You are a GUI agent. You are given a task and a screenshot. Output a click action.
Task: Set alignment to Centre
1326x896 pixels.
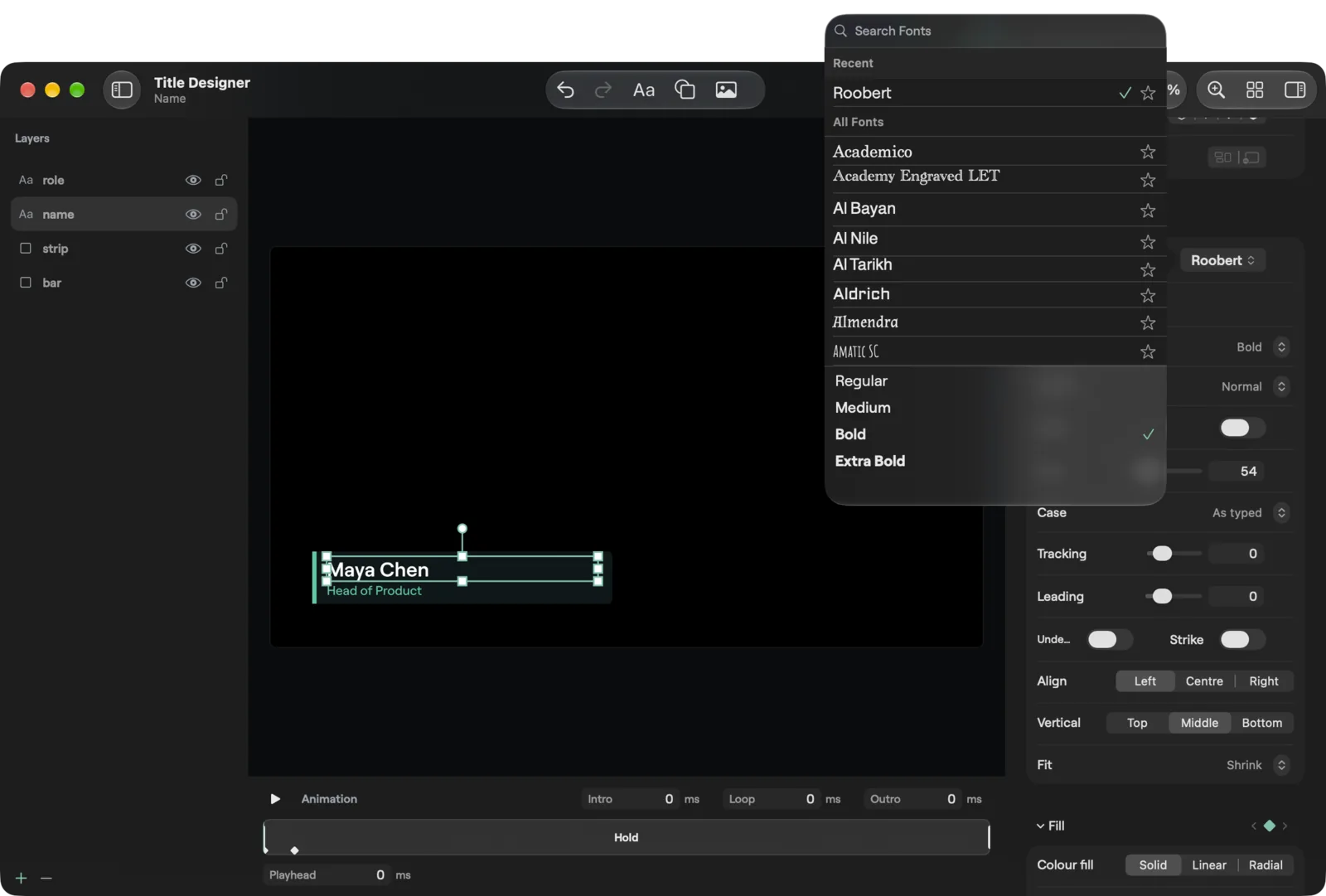[x=1204, y=681]
